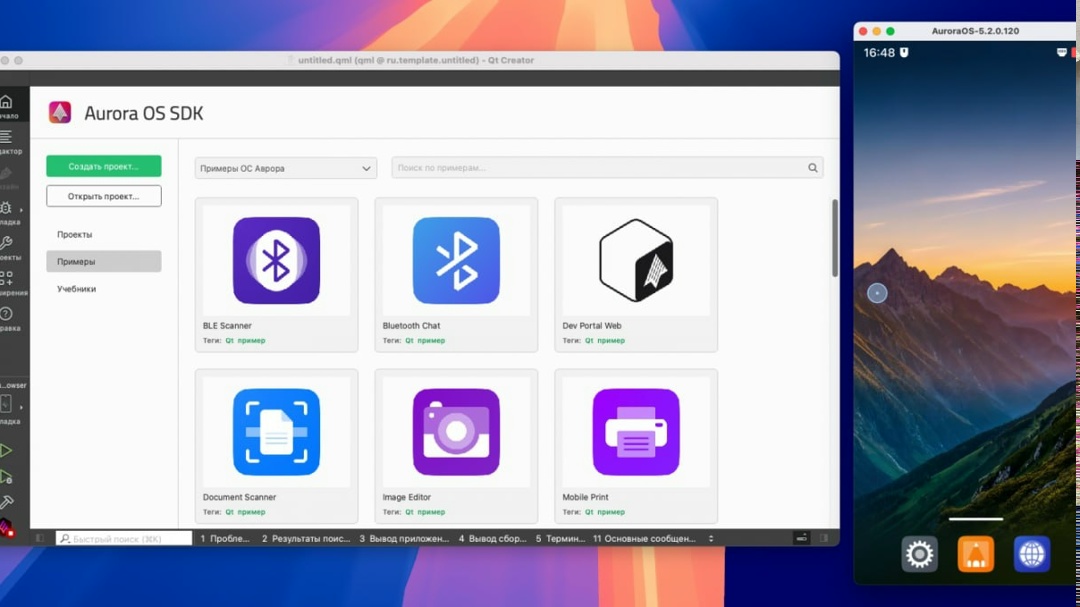Click the examples list vertical scrollbar
The width and height of the screenshot is (1080, 607).
point(835,240)
